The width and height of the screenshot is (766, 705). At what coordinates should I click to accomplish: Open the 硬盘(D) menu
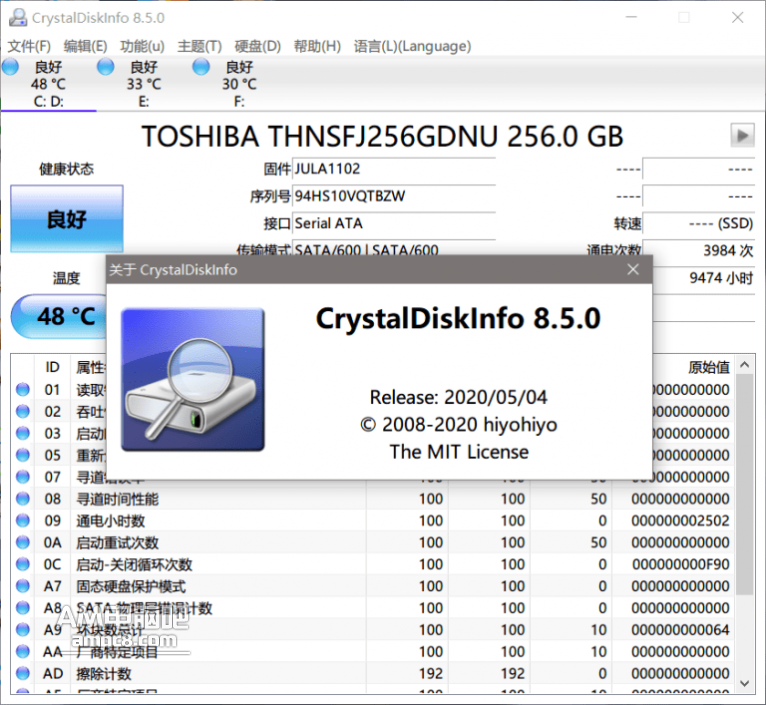pos(257,46)
